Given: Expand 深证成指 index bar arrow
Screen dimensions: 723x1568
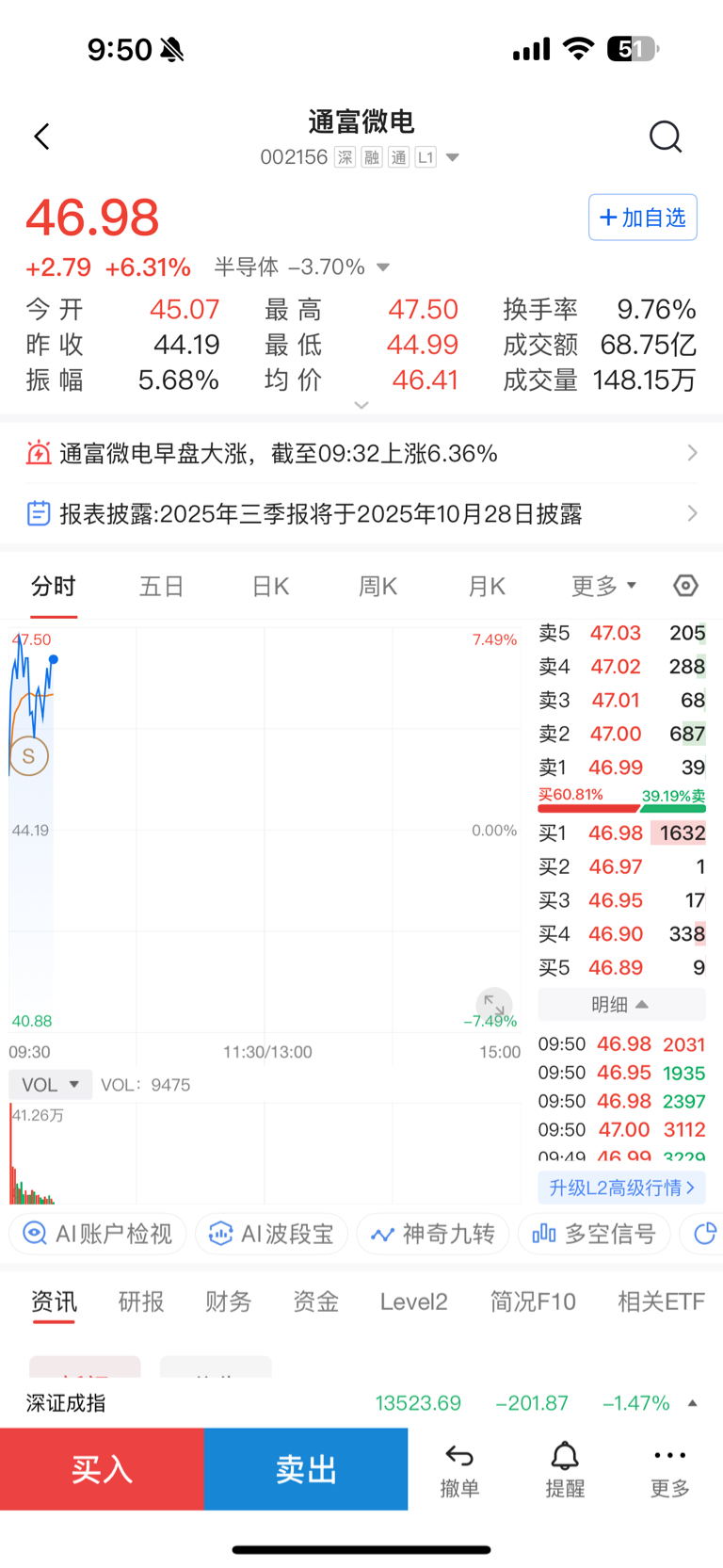Looking at the screenshot, I should point(693,1403).
